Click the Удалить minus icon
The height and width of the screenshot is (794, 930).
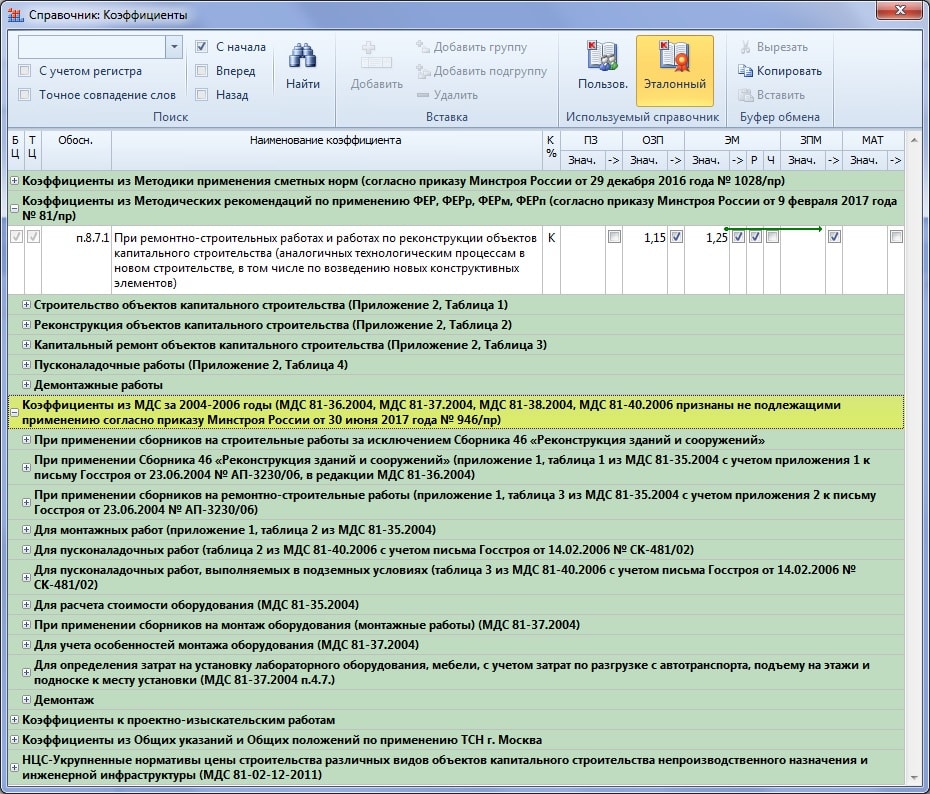(423, 95)
